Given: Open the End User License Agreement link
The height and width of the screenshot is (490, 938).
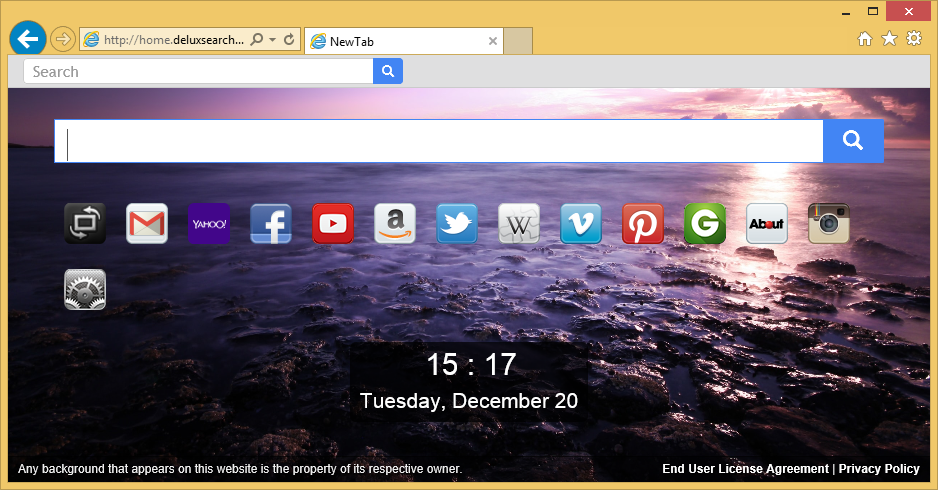Looking at the screenshot, I should (x=745, y=469).
